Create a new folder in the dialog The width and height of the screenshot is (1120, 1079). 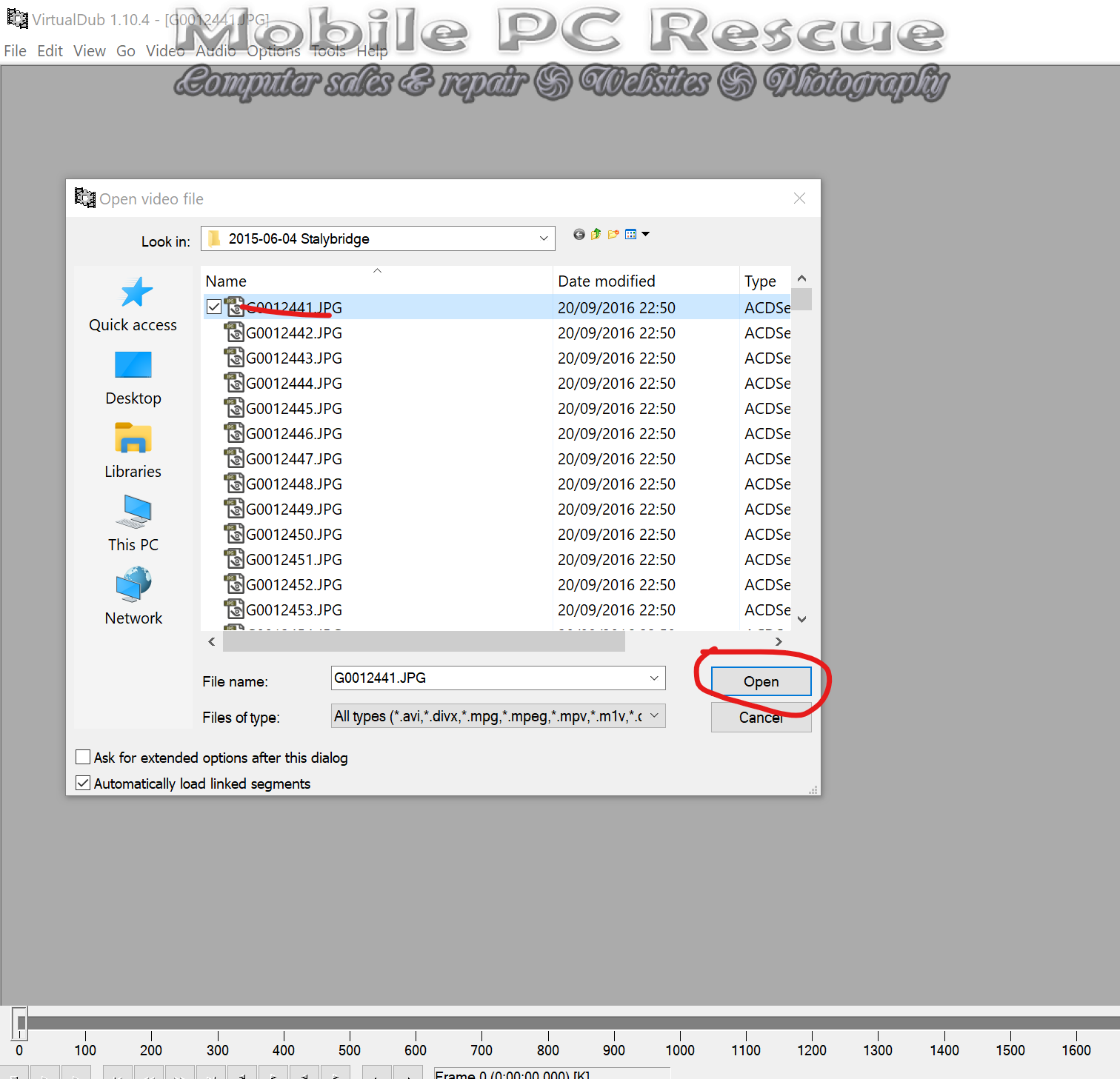(x=613, y=235)
